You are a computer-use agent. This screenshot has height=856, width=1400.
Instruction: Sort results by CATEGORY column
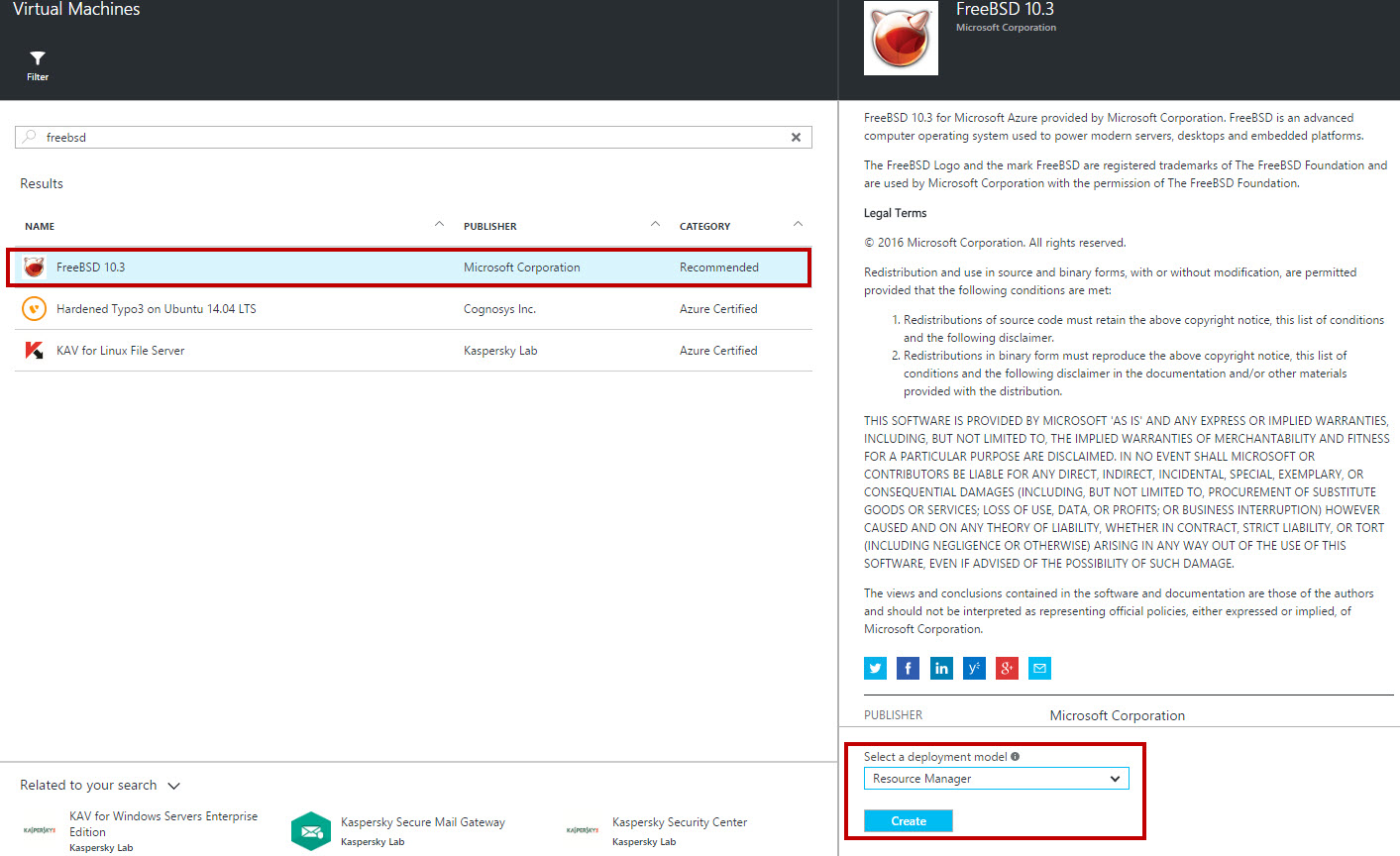[x=704, y=227]
